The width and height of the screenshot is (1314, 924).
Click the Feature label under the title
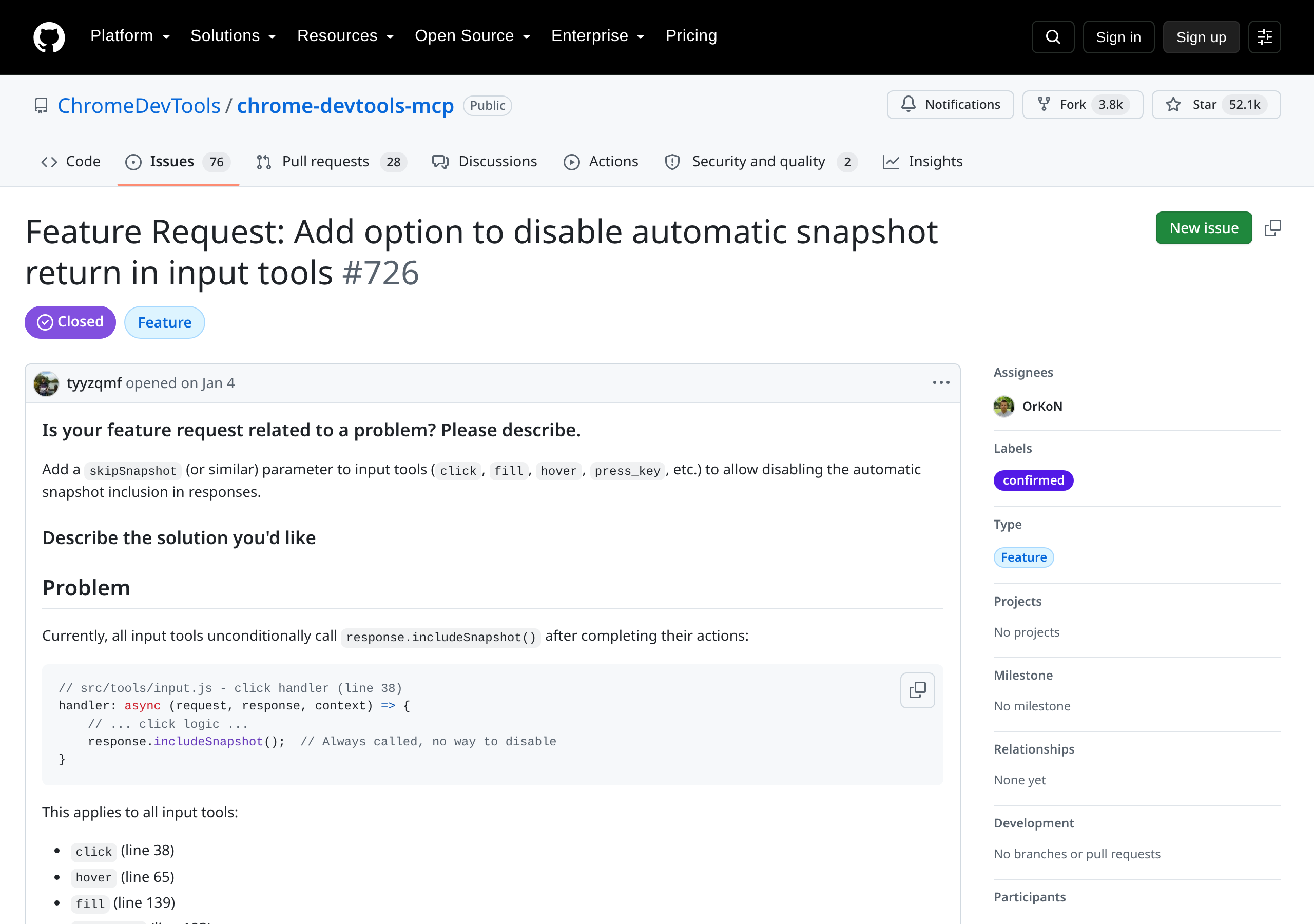click(x=164, y=322)
